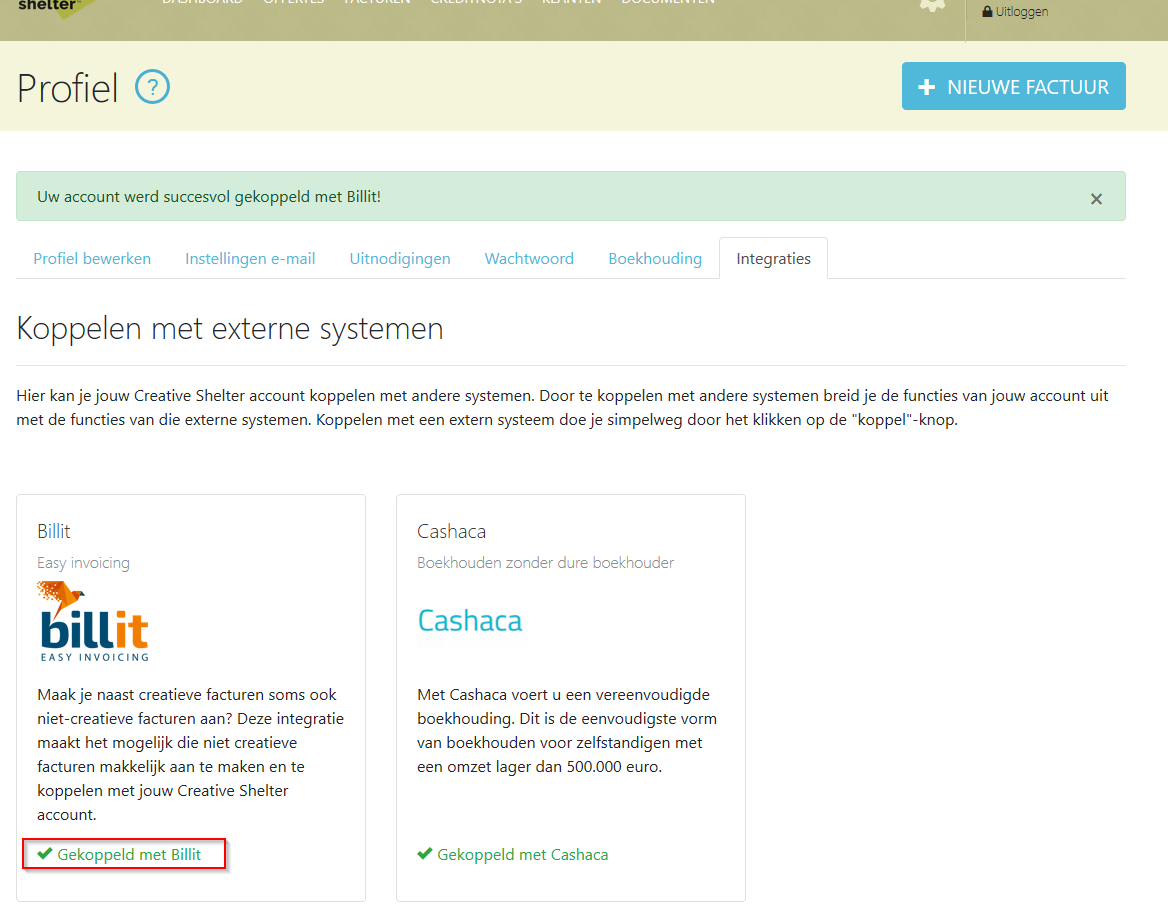Open the help icon beside Profiel

(153, 86)
